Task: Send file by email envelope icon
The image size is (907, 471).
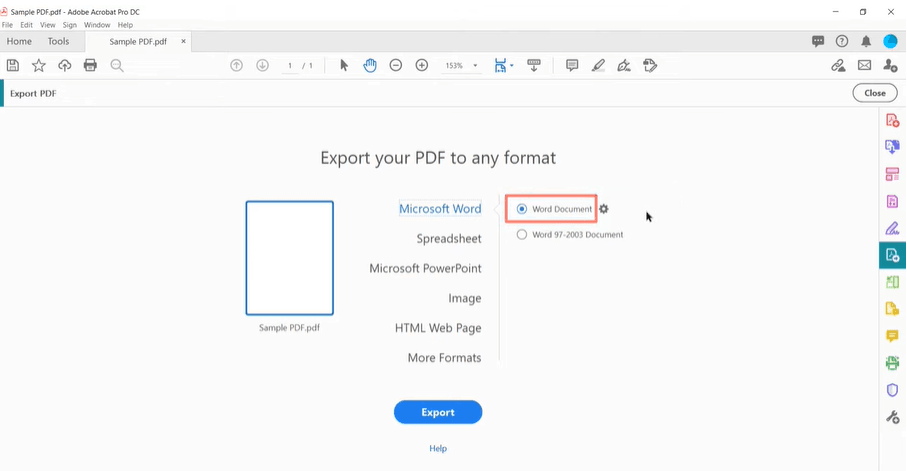Action: click(x=864, y=65)
